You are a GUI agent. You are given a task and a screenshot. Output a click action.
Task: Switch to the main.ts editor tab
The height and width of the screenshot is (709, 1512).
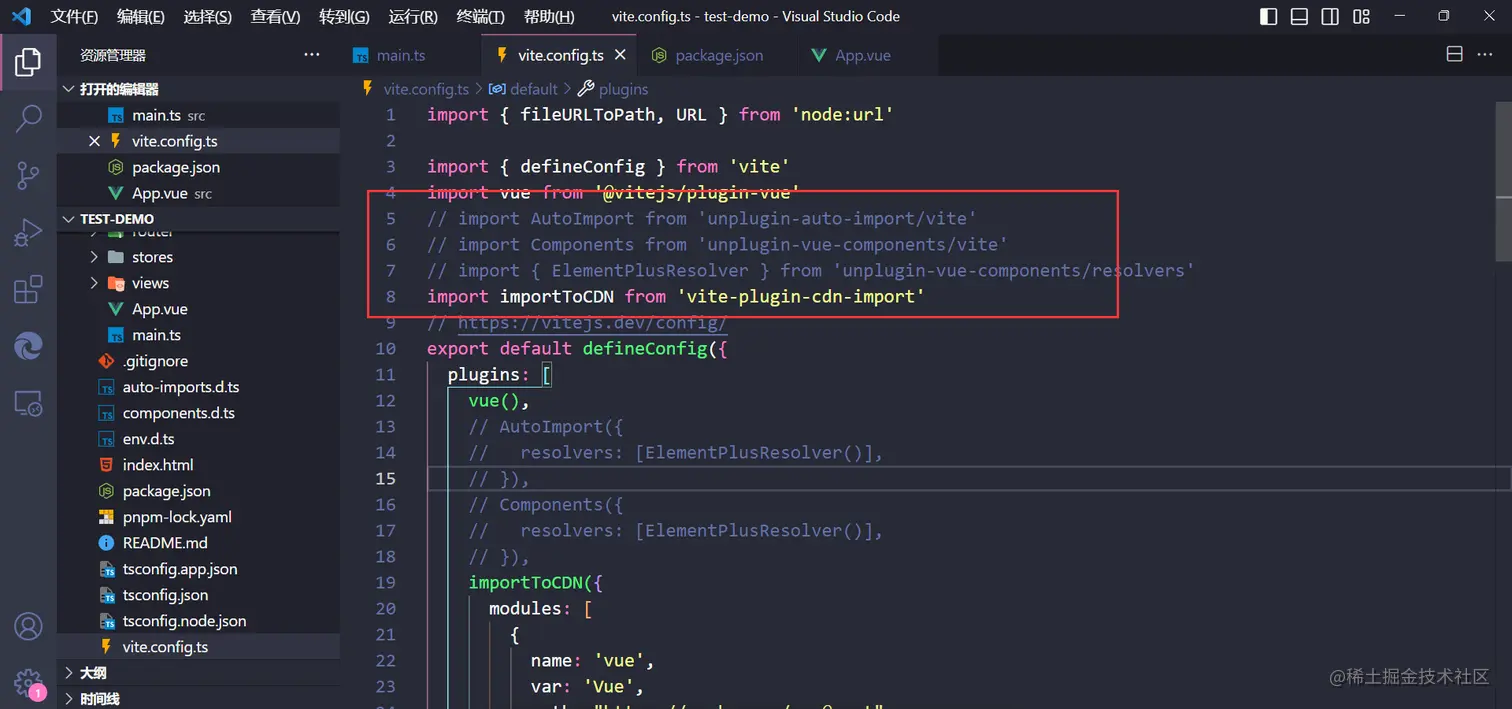[x=401, y=55]
